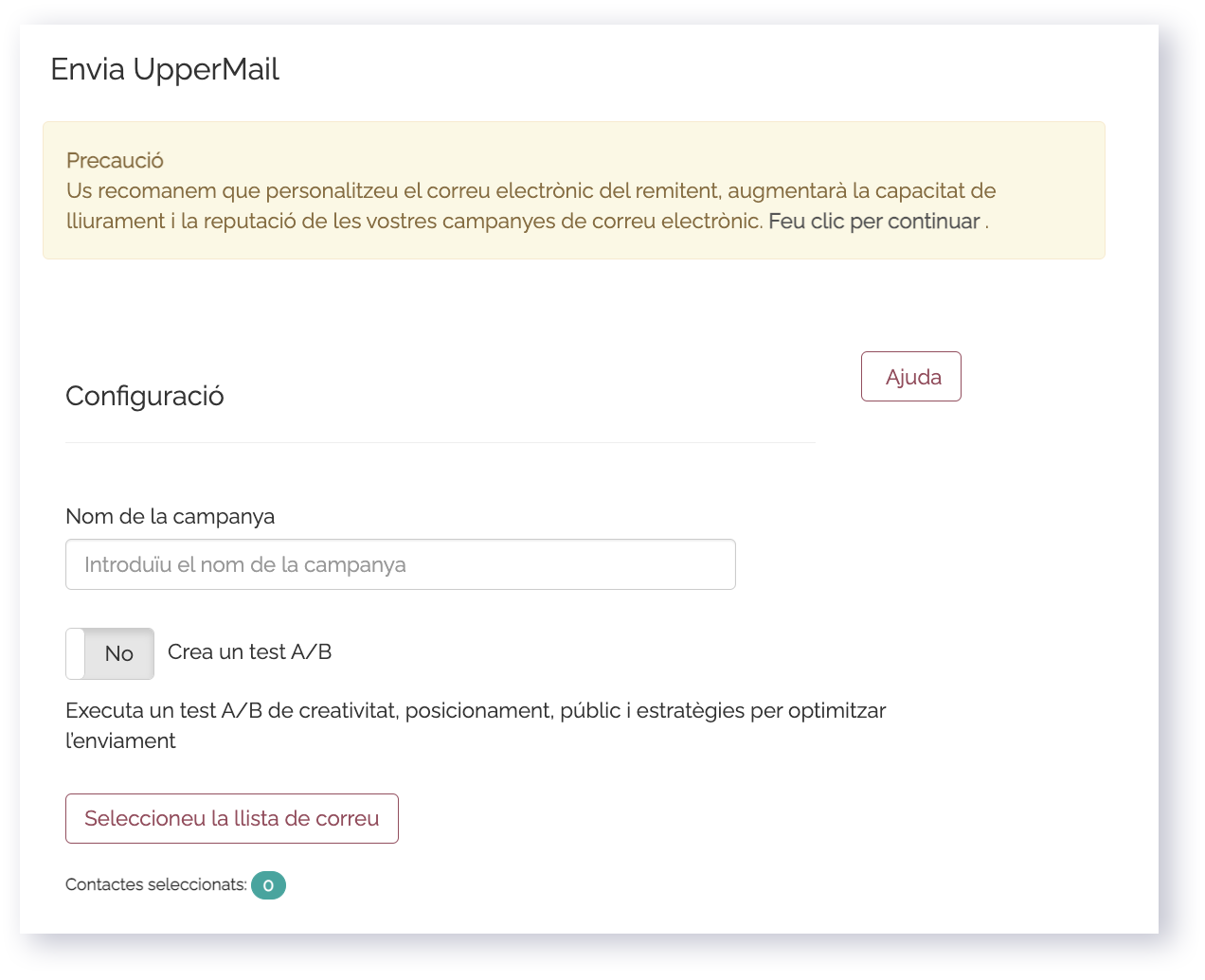Click the Nom de la campanya label

point(170,516)
